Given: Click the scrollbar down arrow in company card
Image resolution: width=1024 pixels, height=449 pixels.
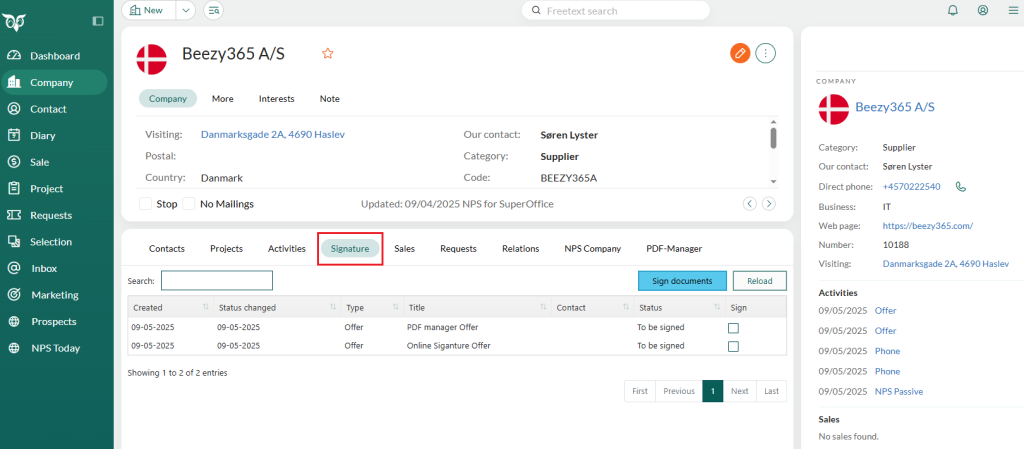Looking at the screenshot, I should pos(773,182).
